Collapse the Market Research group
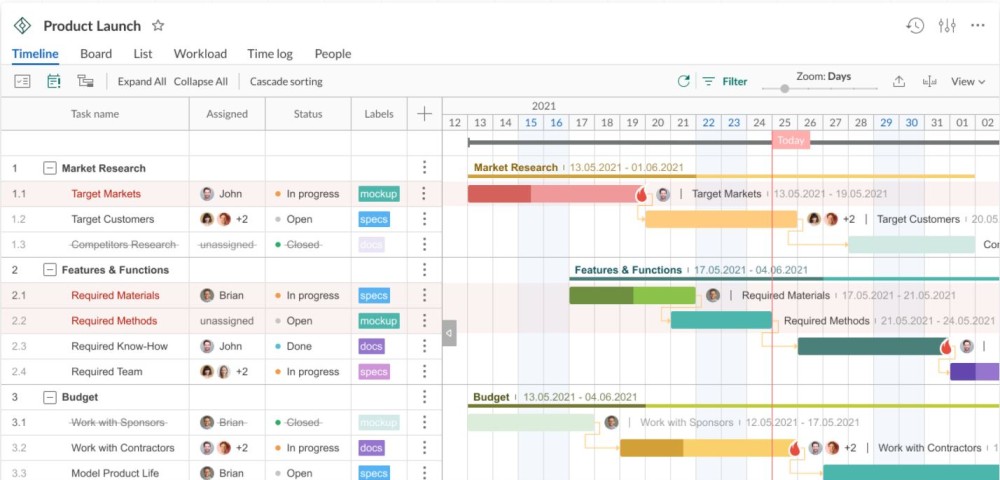This screenshot has width=1000, height=480. coord(50,168)
